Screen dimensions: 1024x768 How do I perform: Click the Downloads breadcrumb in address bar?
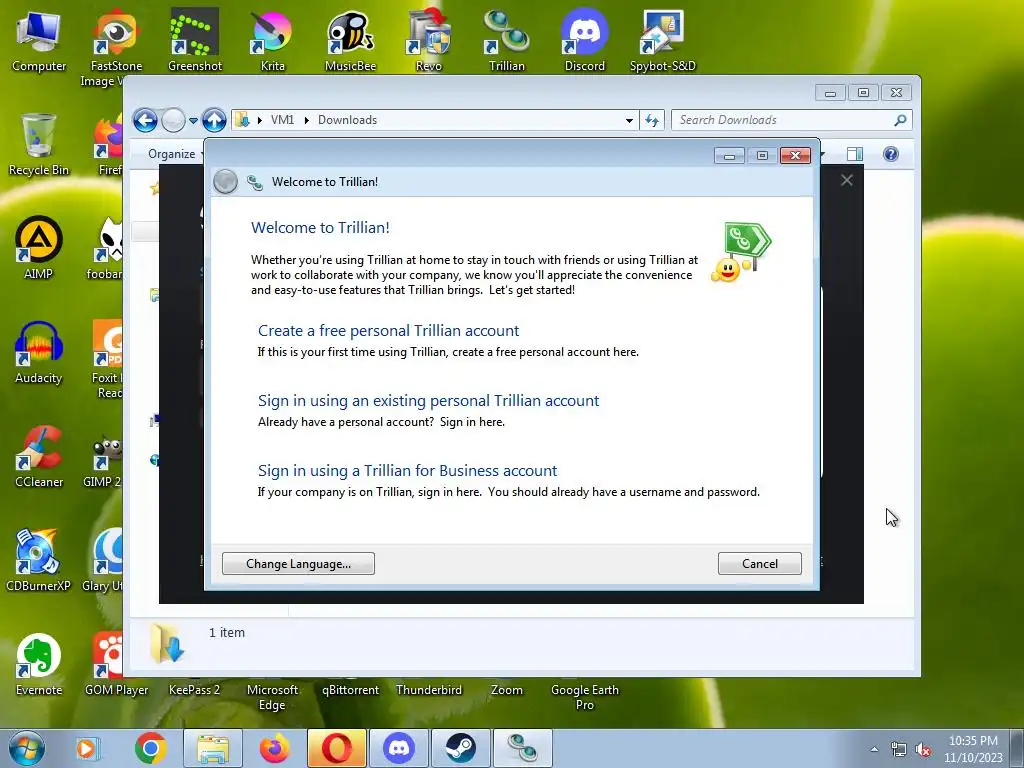tap(347, 120)
